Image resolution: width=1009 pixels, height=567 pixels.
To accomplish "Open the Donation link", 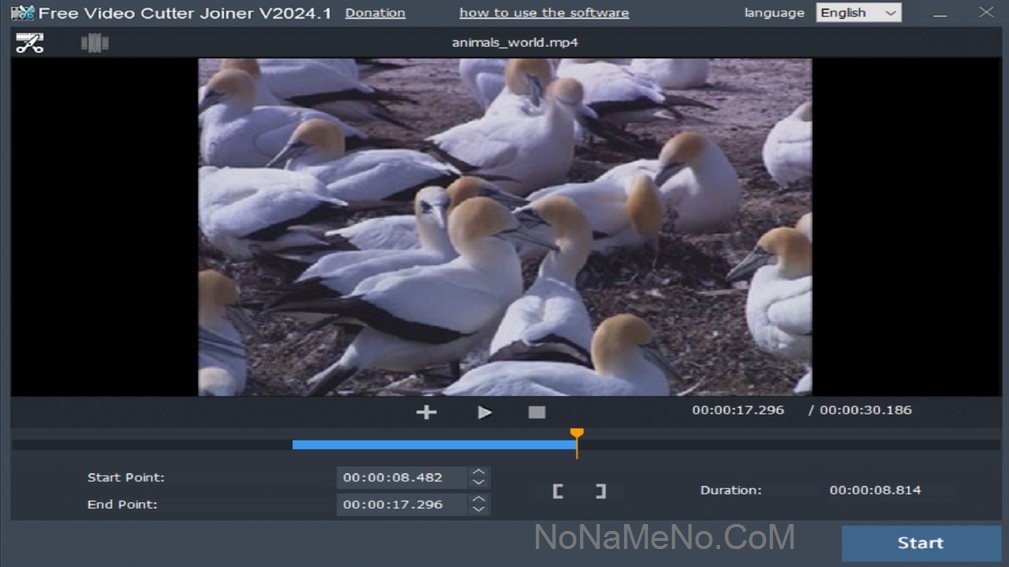I will point(375,13).
